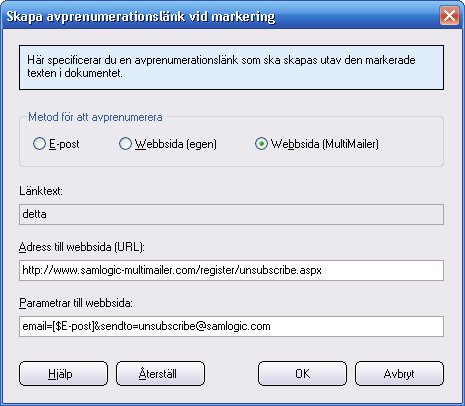Click the dialog title bar text
The height and width of the screenshot is (406, 465).
(141, 16)
